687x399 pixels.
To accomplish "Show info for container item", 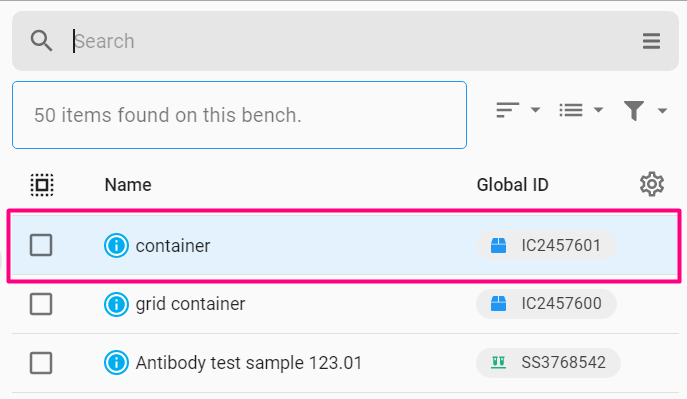I will pos(116,245).
